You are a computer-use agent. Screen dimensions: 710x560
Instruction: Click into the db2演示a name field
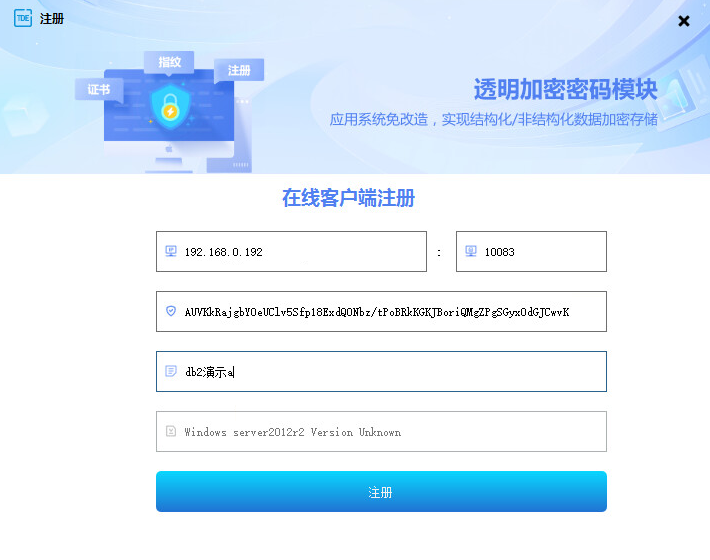pyautogui.click(x=381, y=372)
